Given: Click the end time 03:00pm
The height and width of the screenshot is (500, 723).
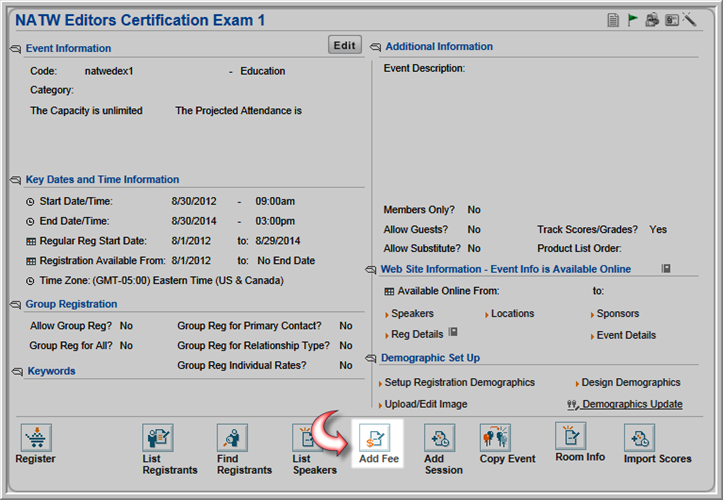Looking at the screenshot, I should [275, 221].
